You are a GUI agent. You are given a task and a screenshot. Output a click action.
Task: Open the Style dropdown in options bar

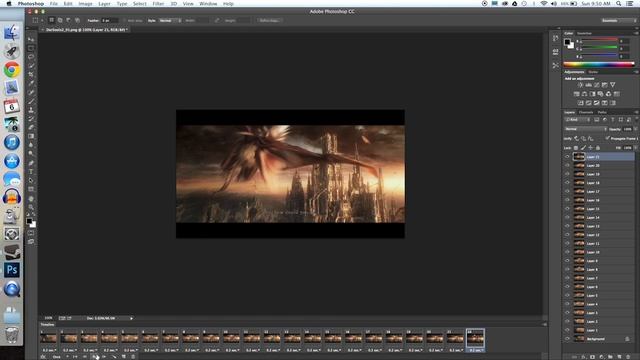coord(170,20)
